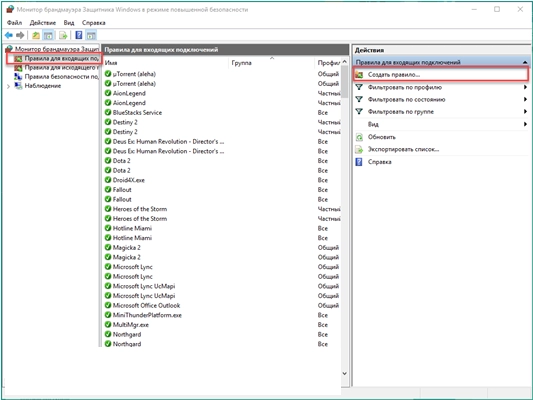533x400 pixels.
Task: Open the Фильтровать по профилю submenu arrow
Action: point(525,87)
